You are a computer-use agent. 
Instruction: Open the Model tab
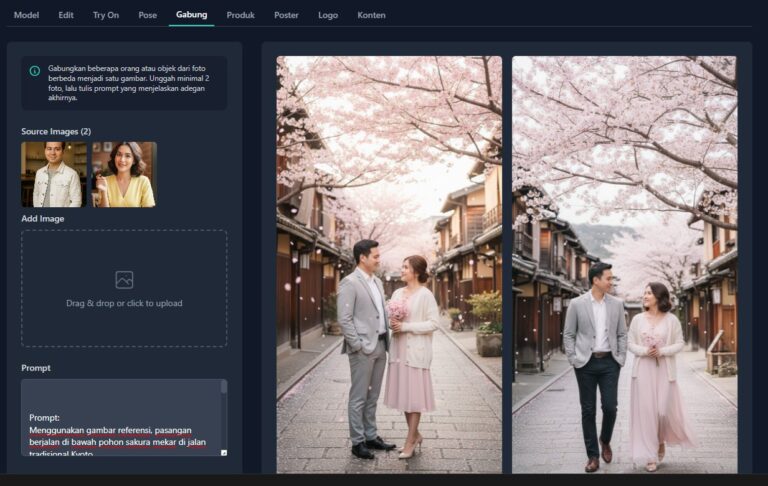pyautogui.click(x=27, y=15)
